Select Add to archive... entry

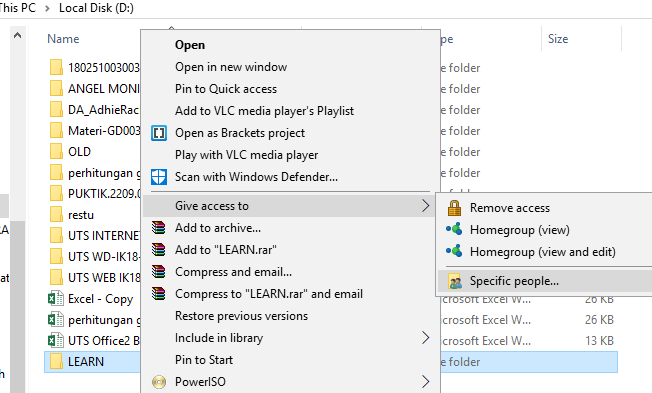tap(218, 228)
